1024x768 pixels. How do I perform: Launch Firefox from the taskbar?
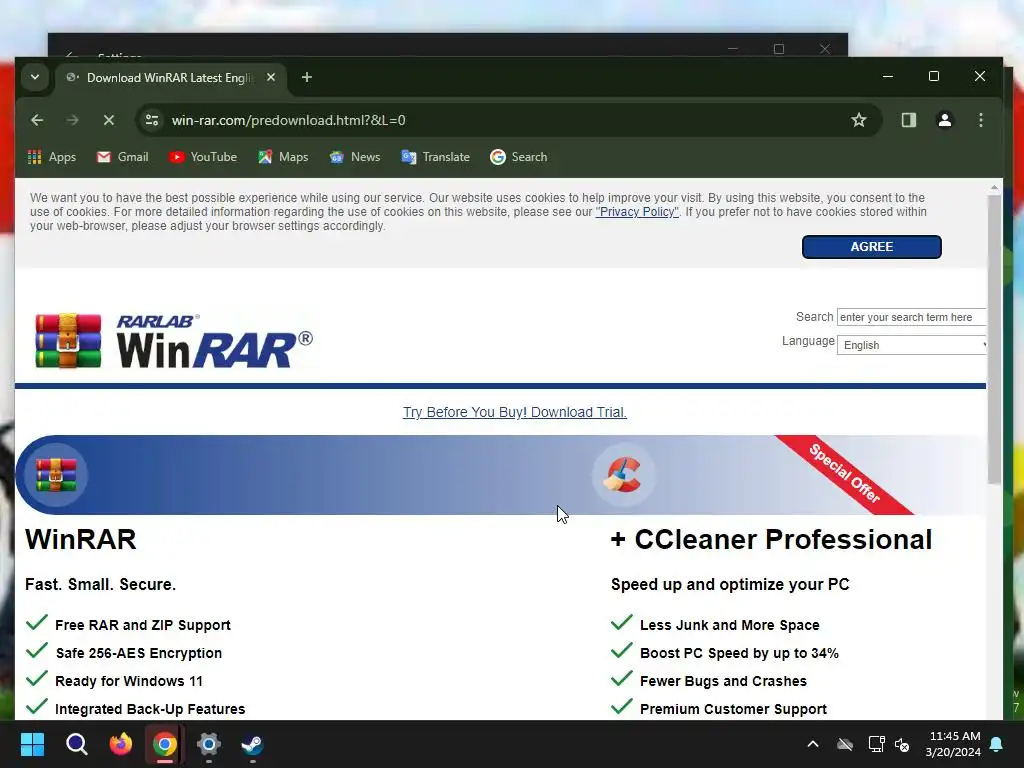pos(121,744)
